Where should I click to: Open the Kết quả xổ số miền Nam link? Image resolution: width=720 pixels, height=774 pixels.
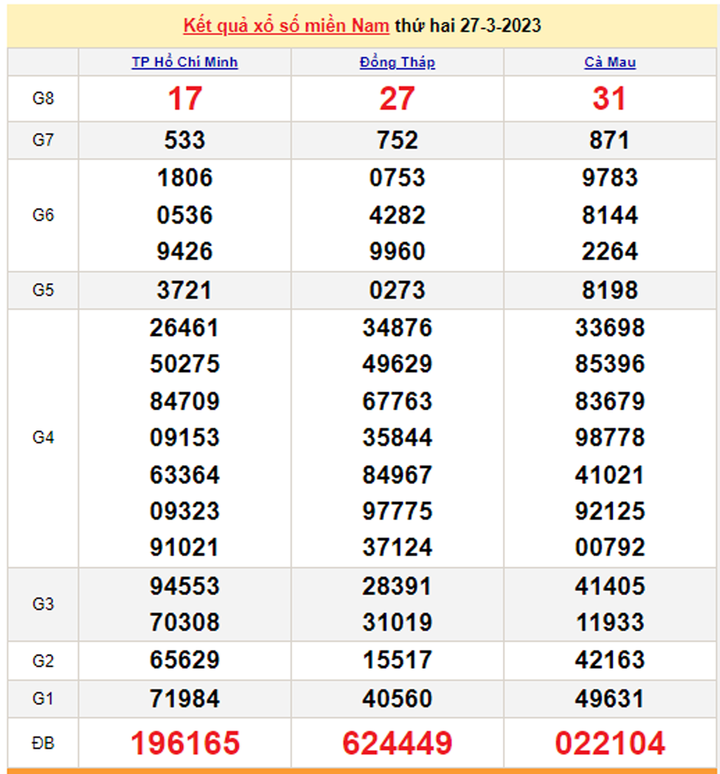(287, 25)
